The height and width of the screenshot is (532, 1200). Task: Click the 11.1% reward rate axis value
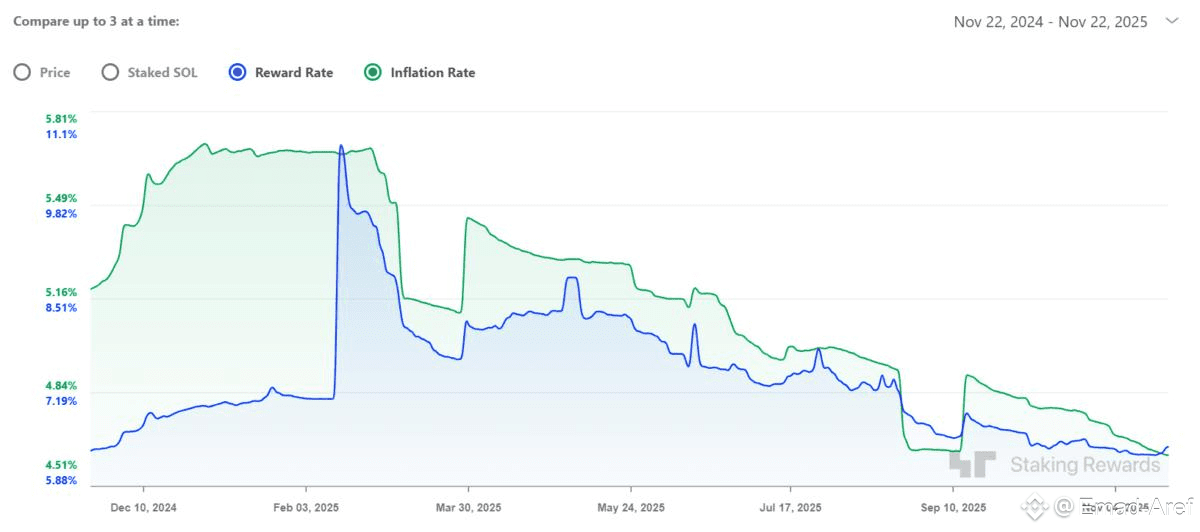(x=61, y=134)
